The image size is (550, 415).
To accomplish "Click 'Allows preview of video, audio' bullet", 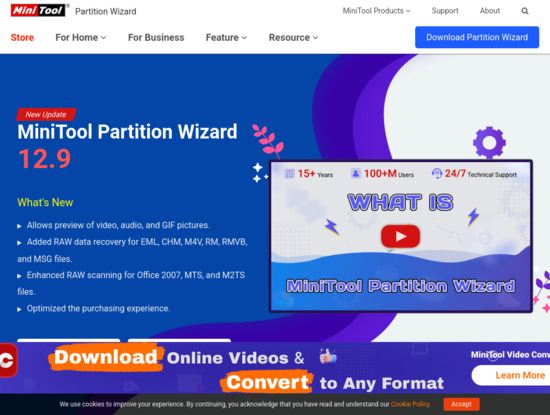I will tap(118, 225).
